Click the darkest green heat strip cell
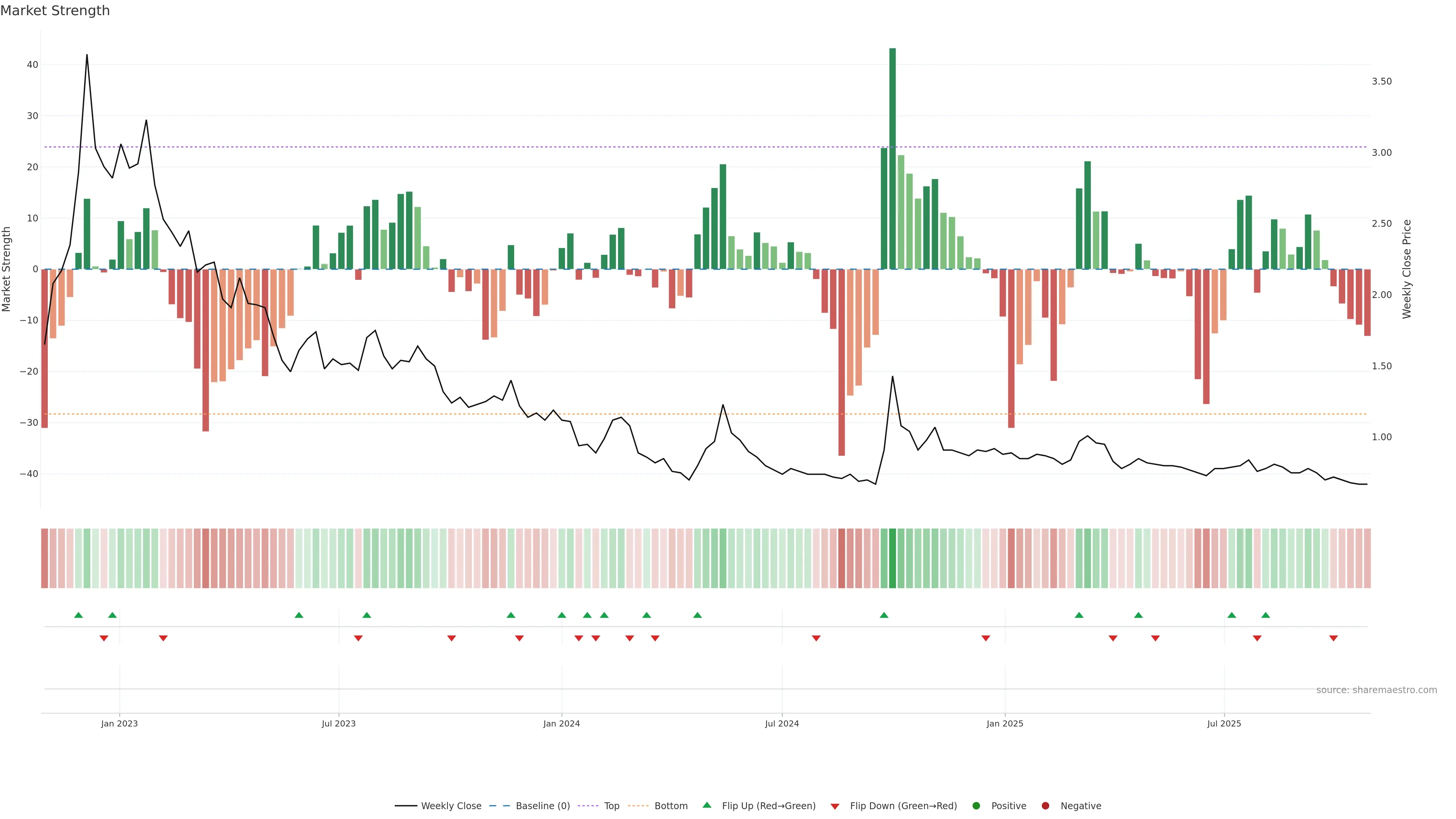1456x819 pixels. tap(893, 558)
